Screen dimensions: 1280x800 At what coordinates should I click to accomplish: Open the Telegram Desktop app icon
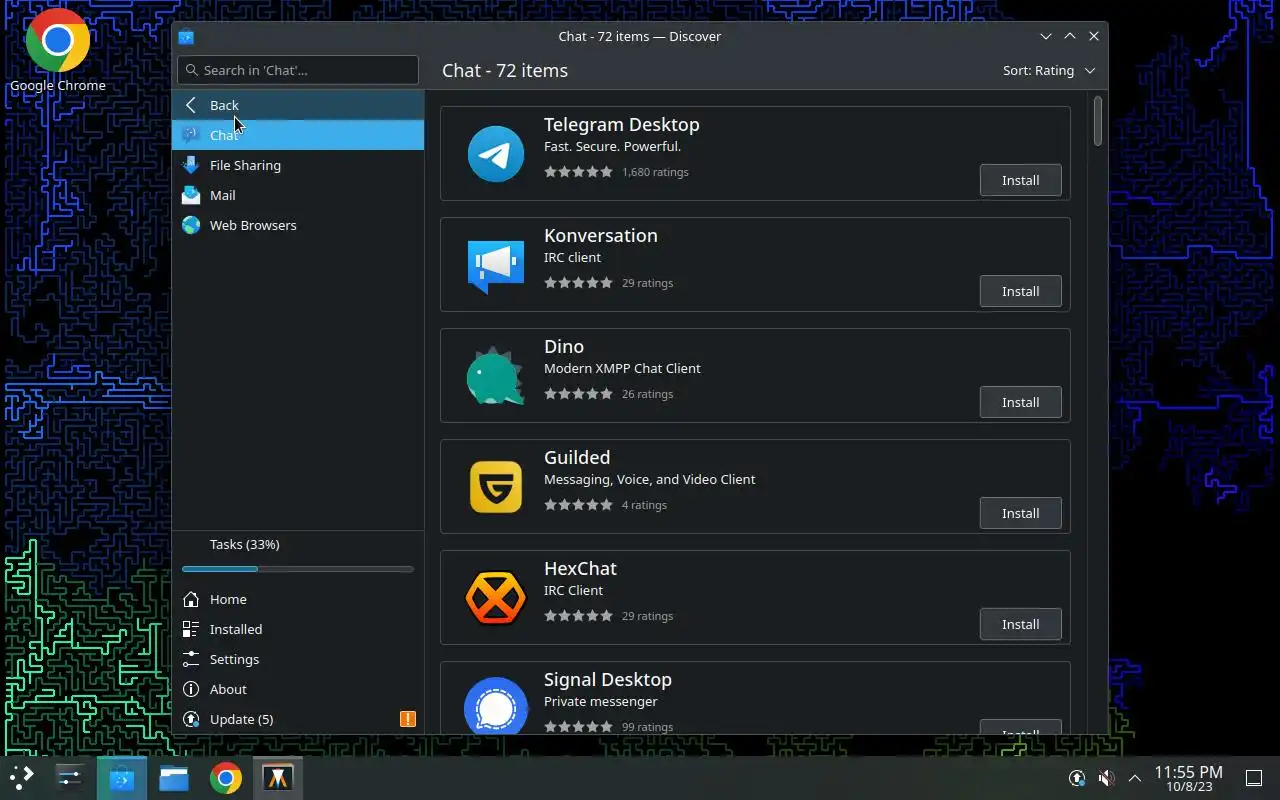tap(496, 154)
